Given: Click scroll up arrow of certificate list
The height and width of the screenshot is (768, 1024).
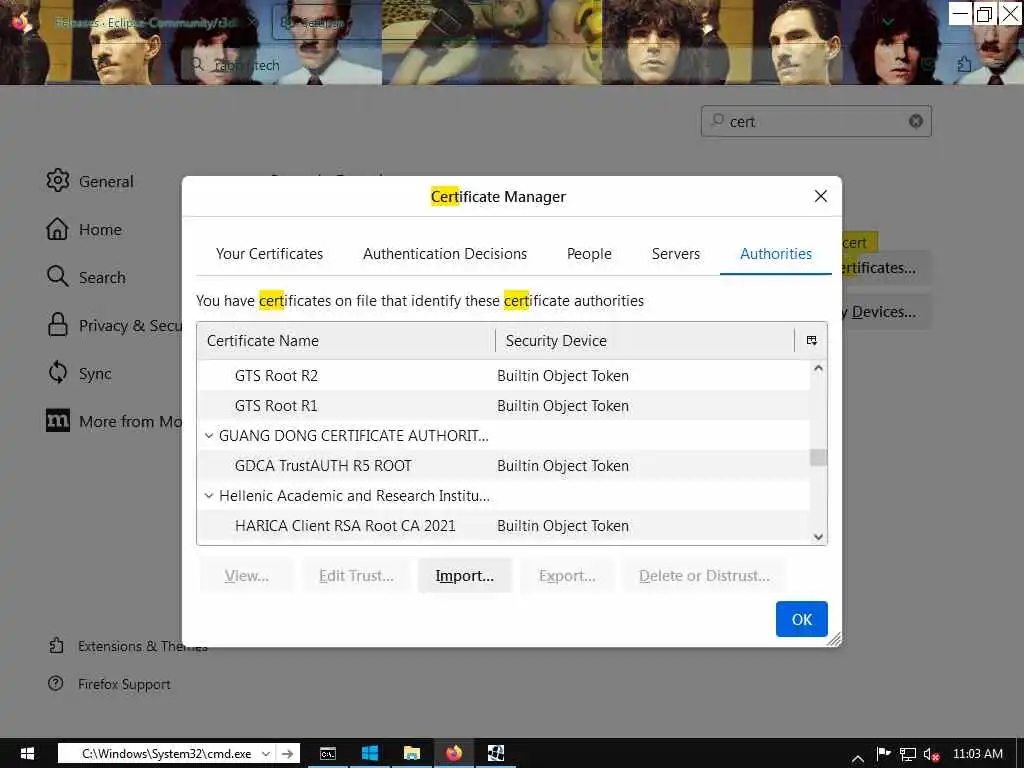Looking at the screenshot, I should click(818, 368).
